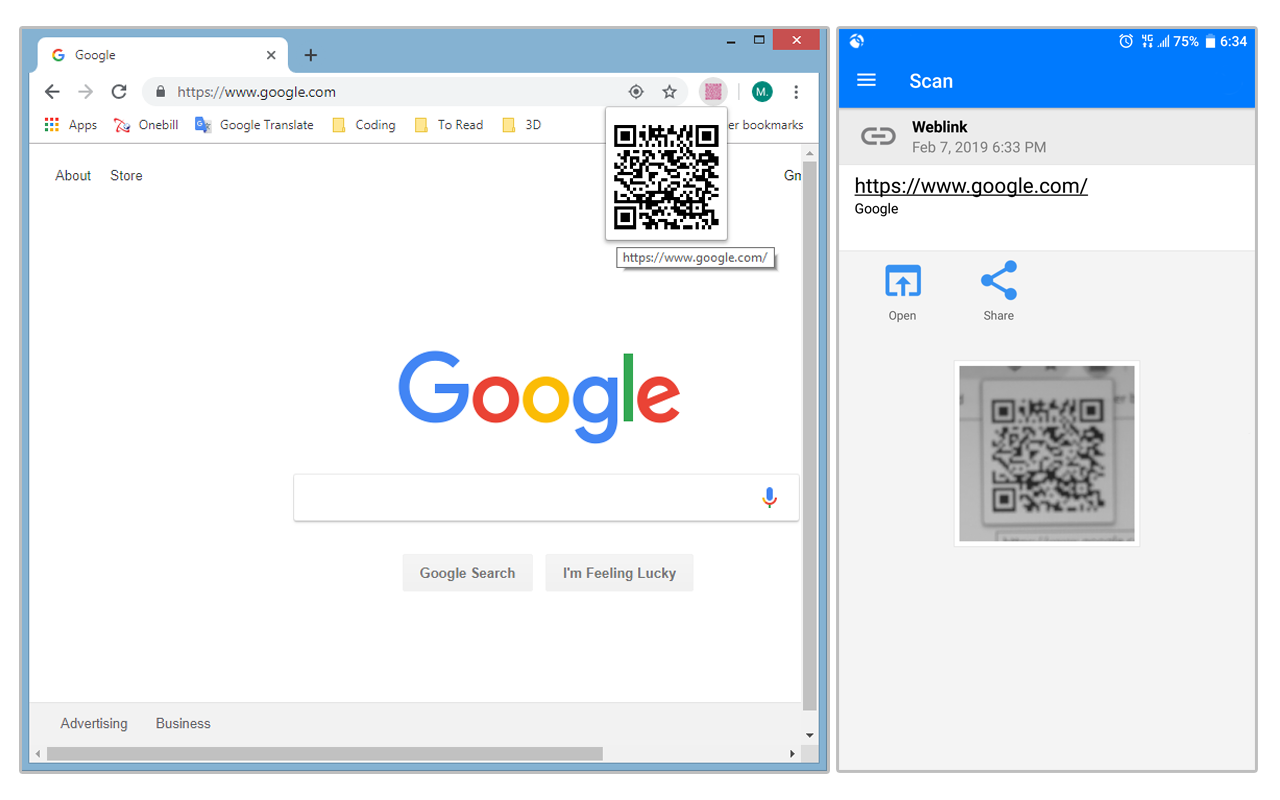Viewport: 1280px width, 800px height.
Task: Activate voice search with the microphone icon
Action: 769,497
